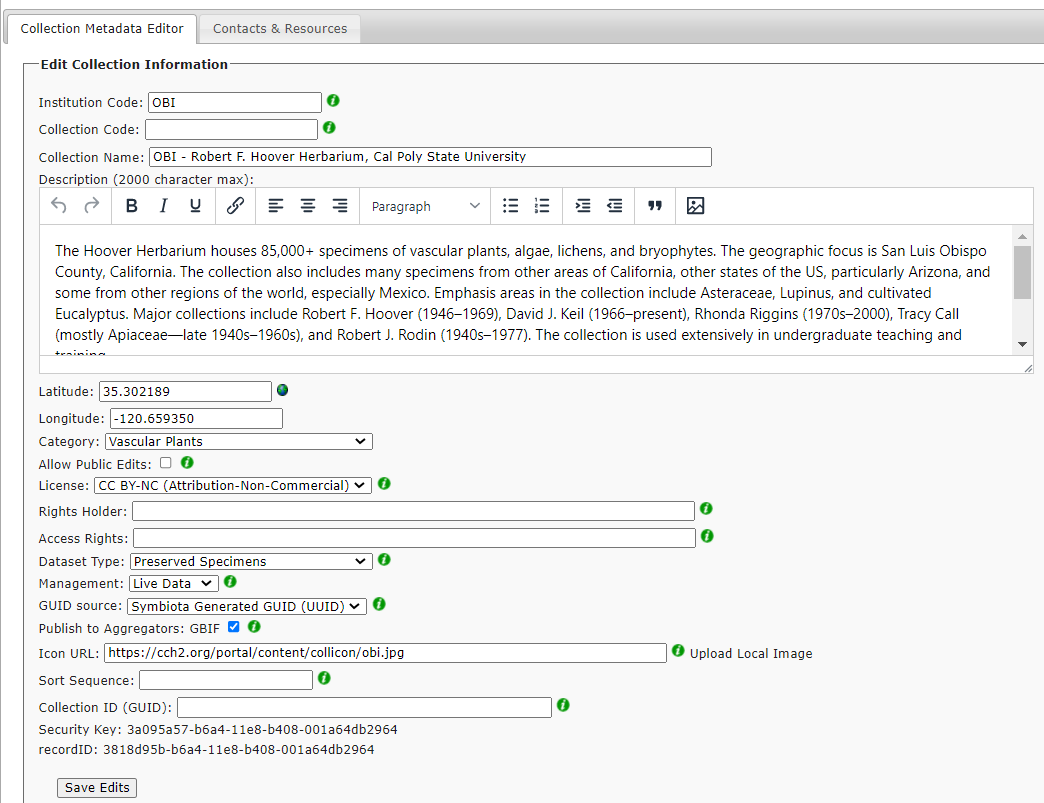
Task: Focus the Institution Code field
Action: (x=234, y=103)
